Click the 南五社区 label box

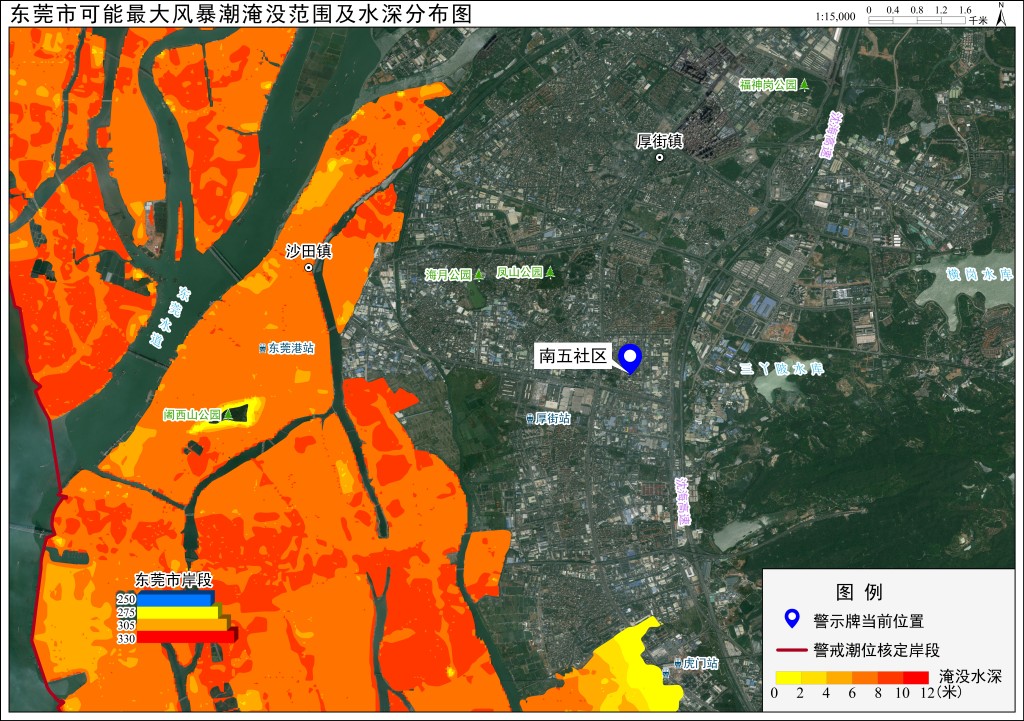coord(573,356)
